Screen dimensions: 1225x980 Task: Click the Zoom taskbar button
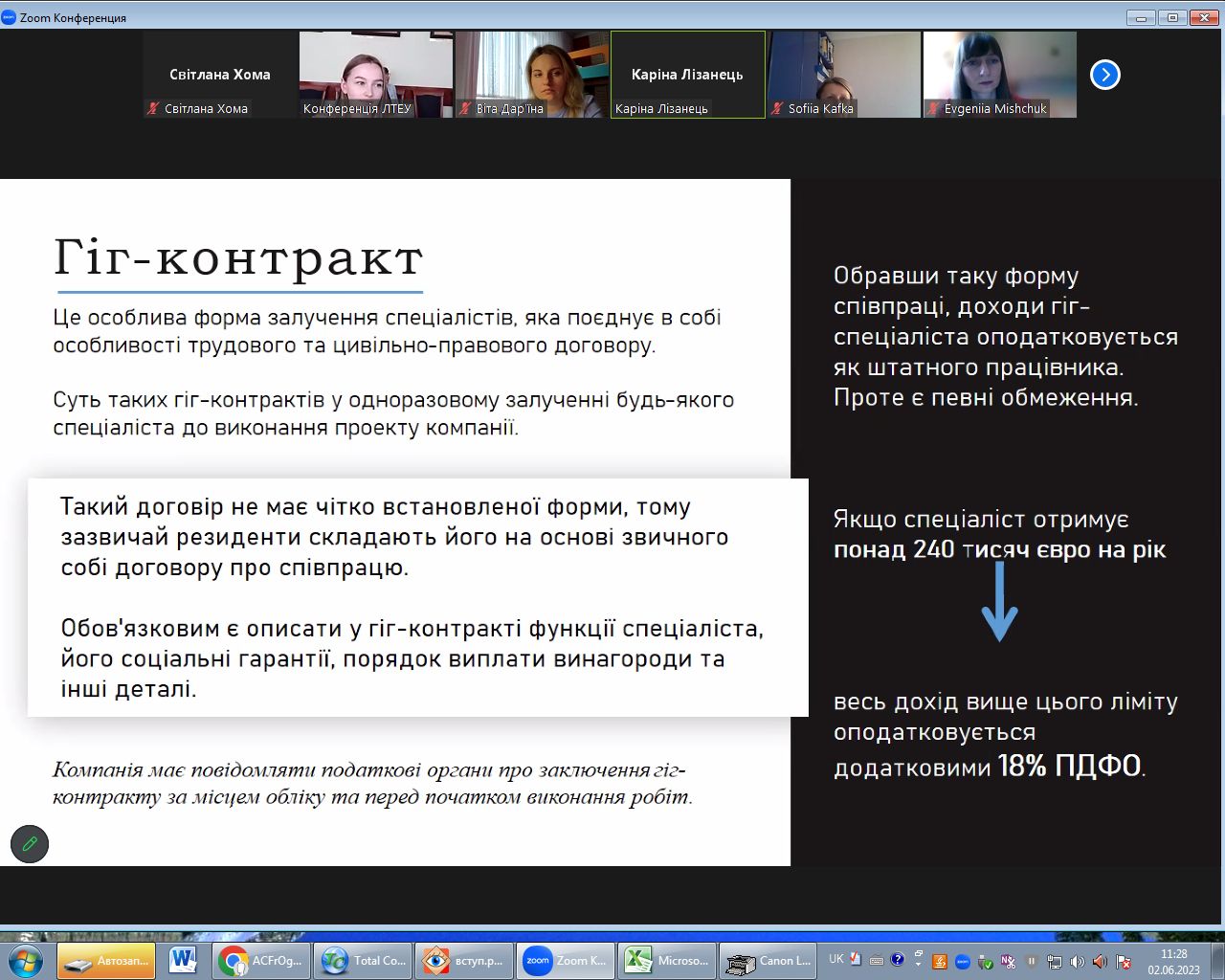565,960
